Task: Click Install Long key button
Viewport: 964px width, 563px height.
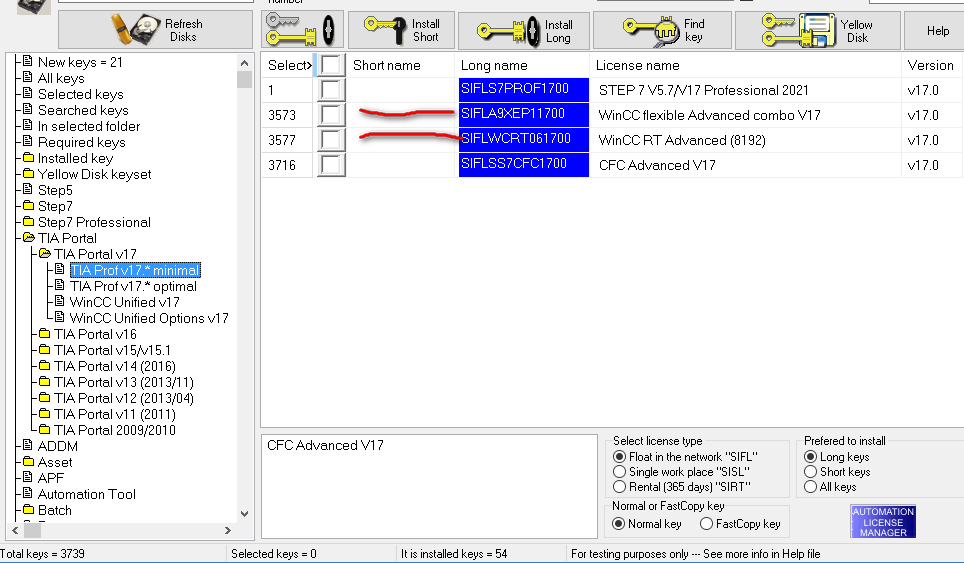Action: click(524, 31)
